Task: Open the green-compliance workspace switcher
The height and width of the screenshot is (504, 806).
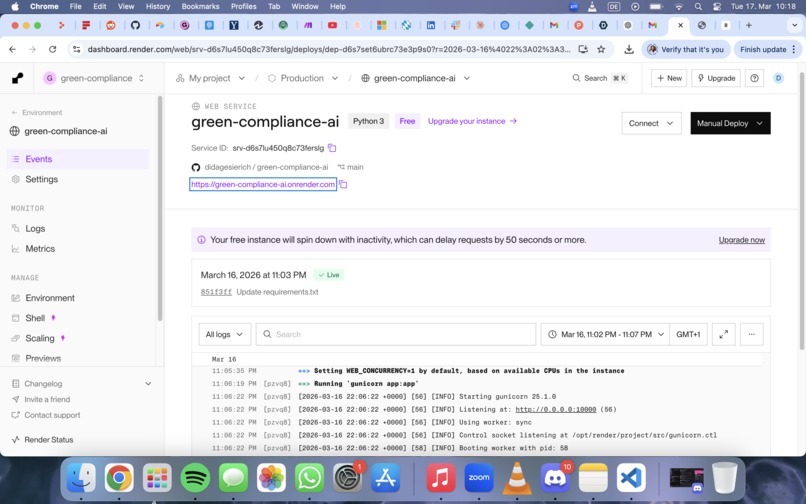Action: click(94, 78)
